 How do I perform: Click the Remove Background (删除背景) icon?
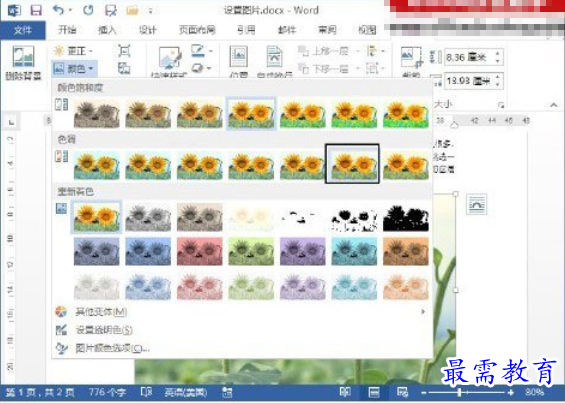pyautogui.click(x=23, y=57)
